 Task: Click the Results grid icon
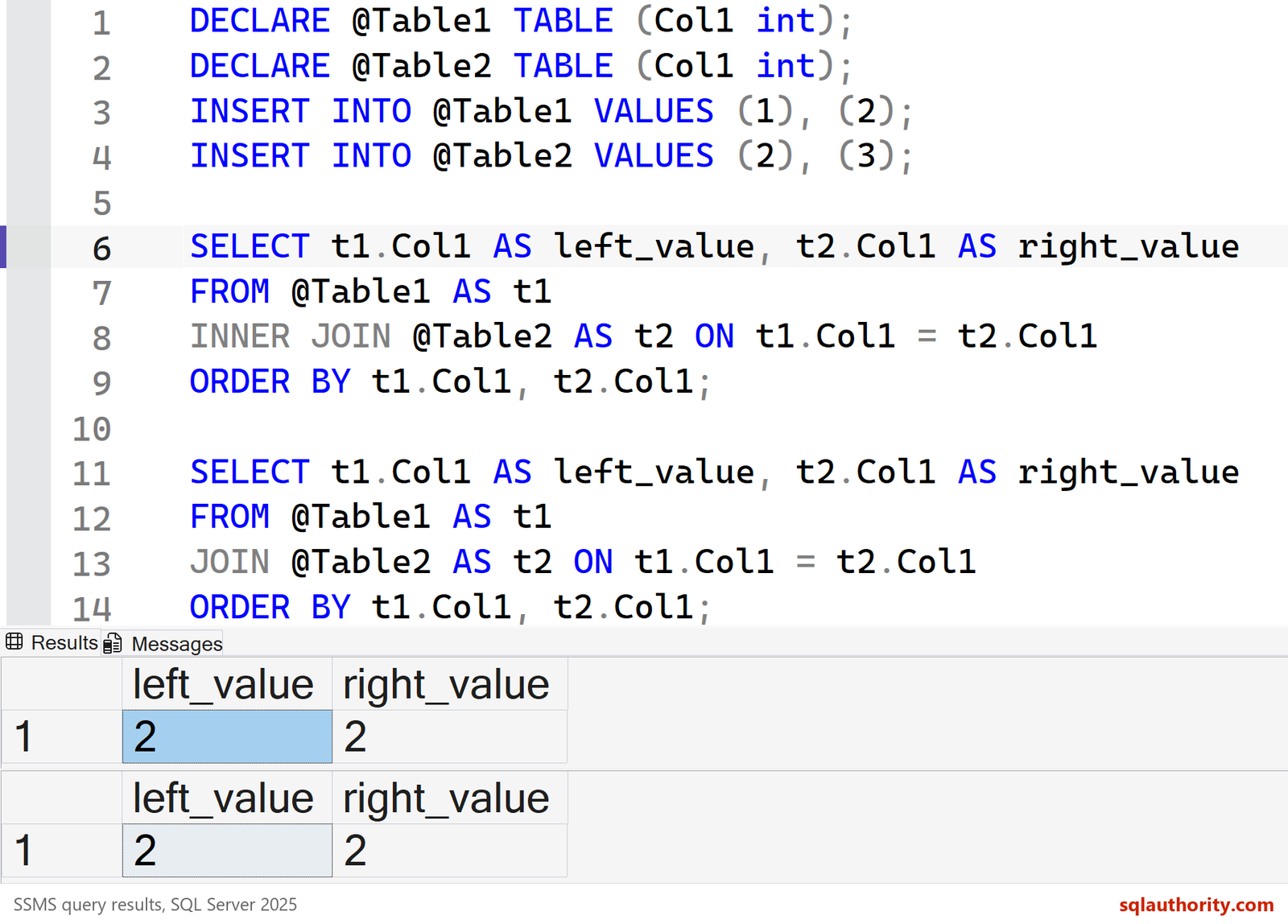[14, 642]
